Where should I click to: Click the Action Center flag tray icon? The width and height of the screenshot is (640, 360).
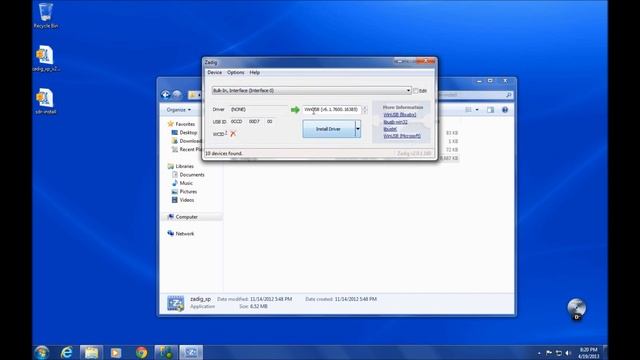pos(549,353)
